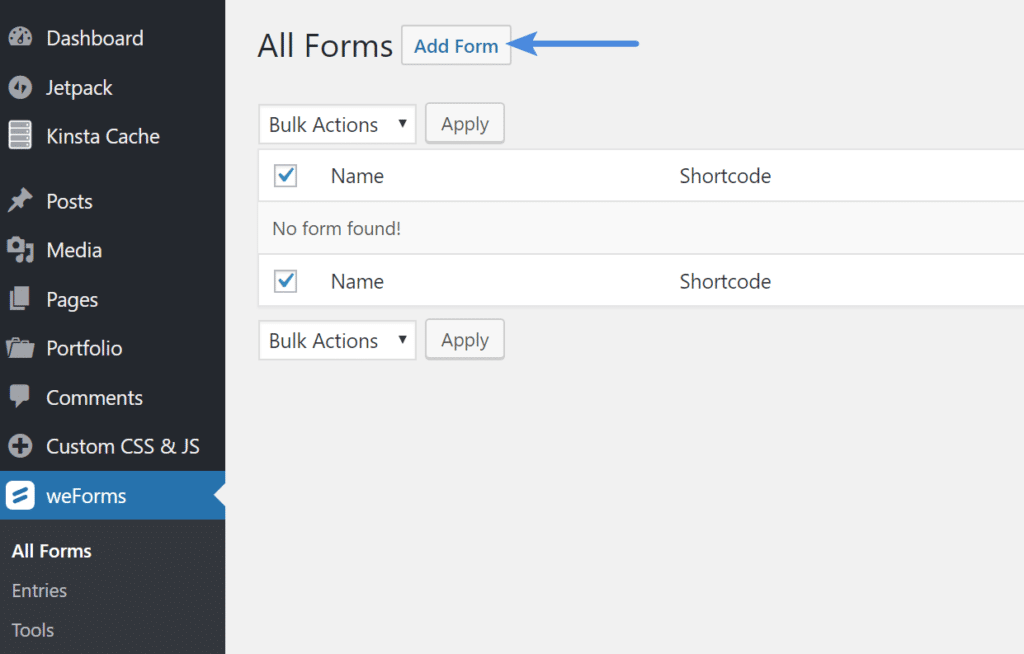This screenshot has height=654, width=1024.
Task: Toggle the checkbox next to the lower Name header
Action: coord(285,281)
